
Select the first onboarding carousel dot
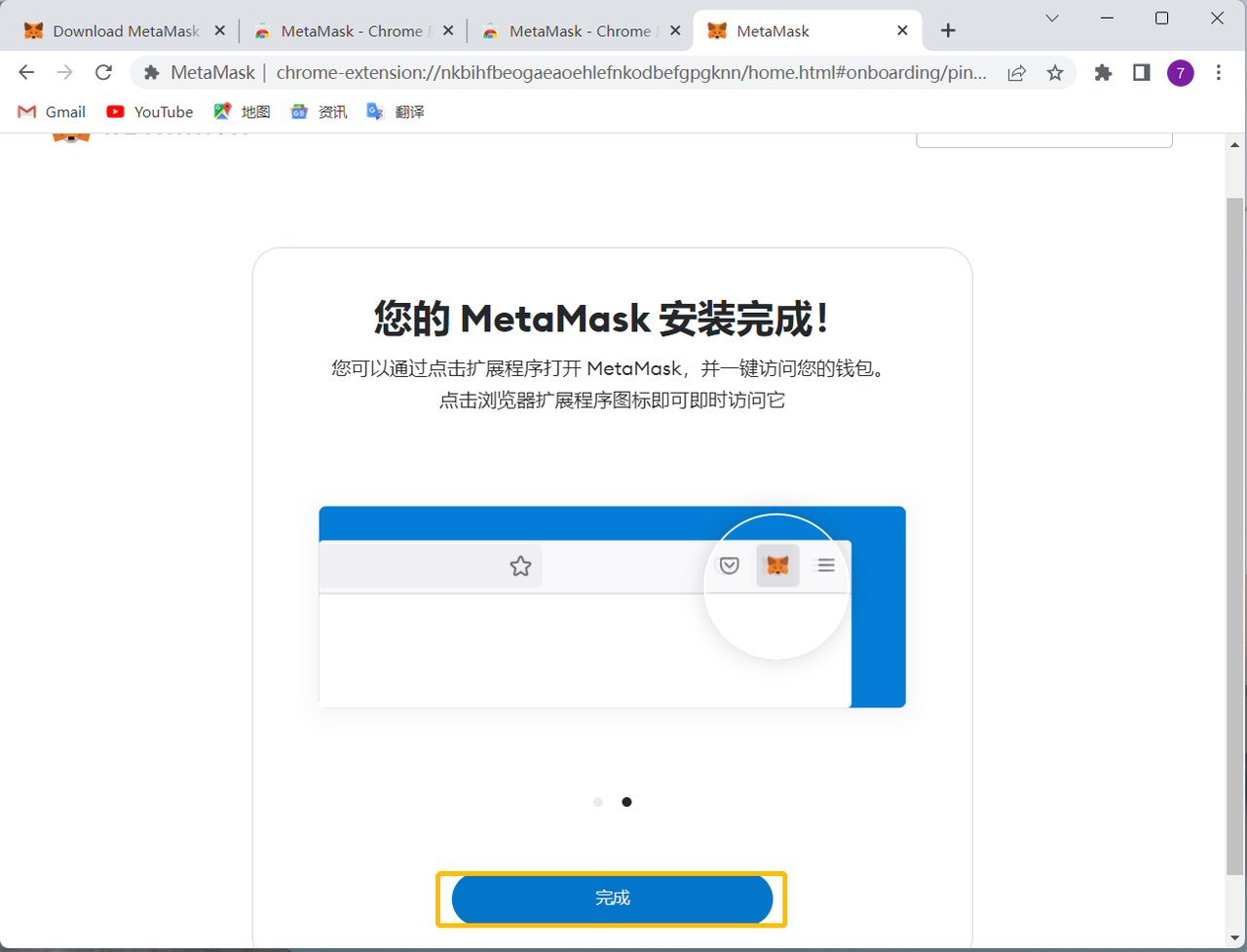[x=598, y=802]
